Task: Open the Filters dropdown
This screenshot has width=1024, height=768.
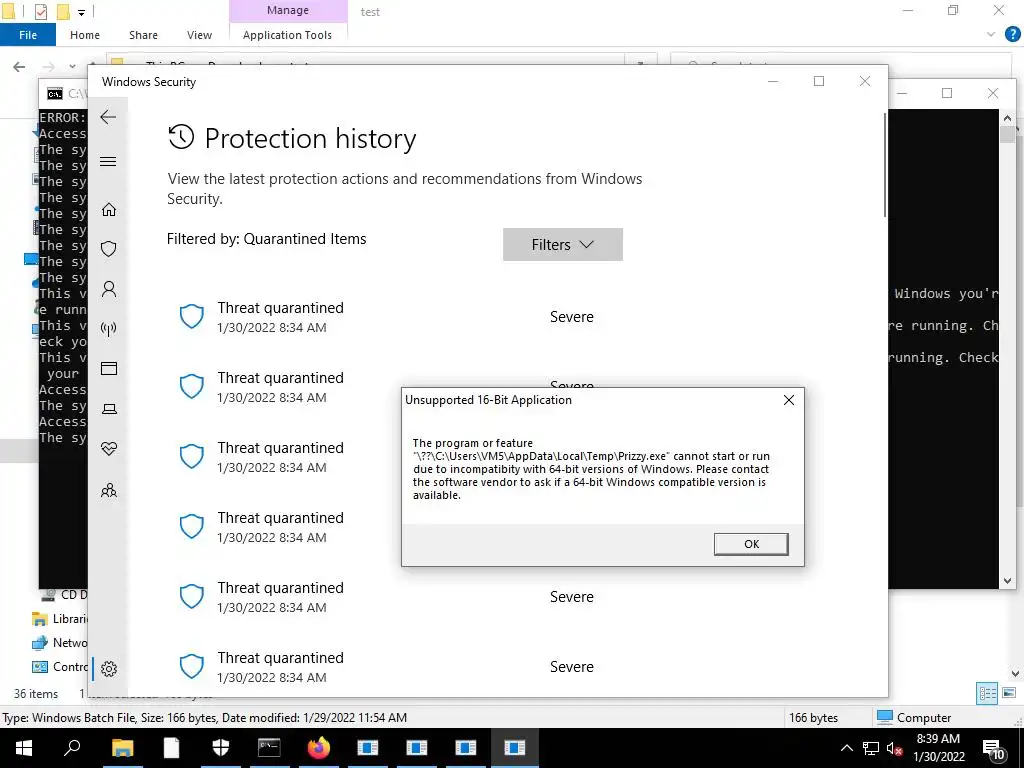Action: [562, 244]
